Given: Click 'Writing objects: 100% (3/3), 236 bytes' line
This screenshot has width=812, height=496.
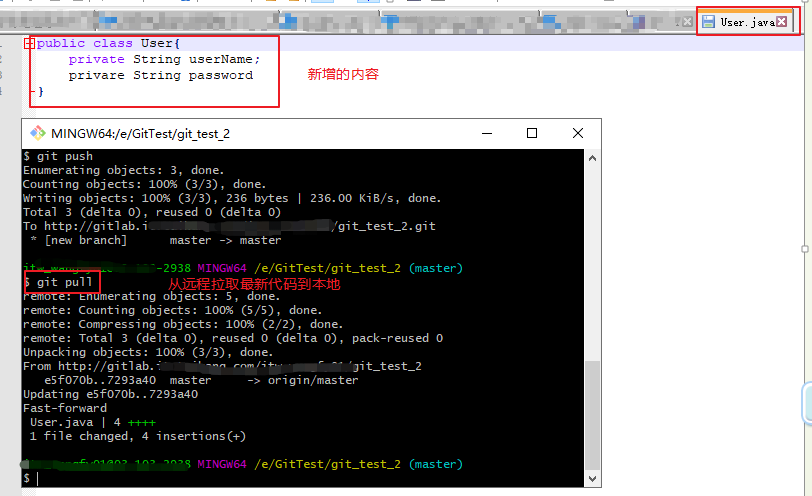Looking at the screenshot, I should click(232, 198).
